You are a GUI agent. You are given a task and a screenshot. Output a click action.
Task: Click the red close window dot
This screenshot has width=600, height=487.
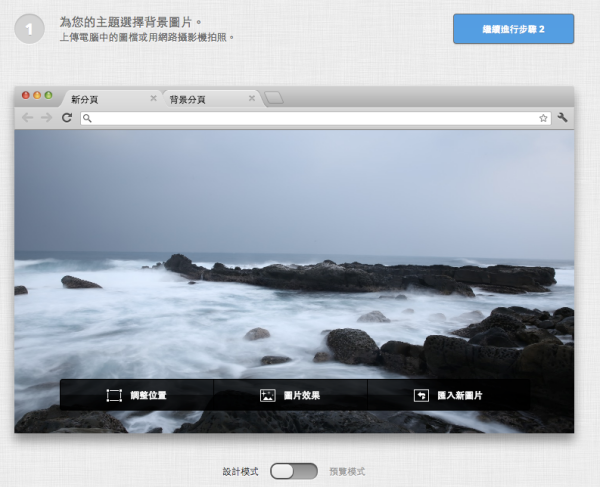(x=26, y=95)
